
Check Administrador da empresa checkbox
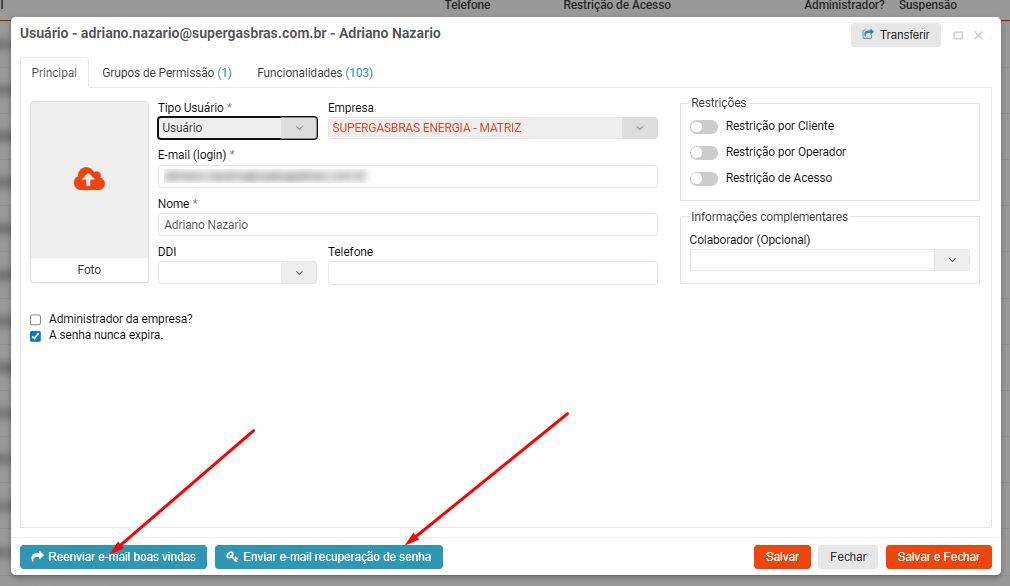pos(36,319)
